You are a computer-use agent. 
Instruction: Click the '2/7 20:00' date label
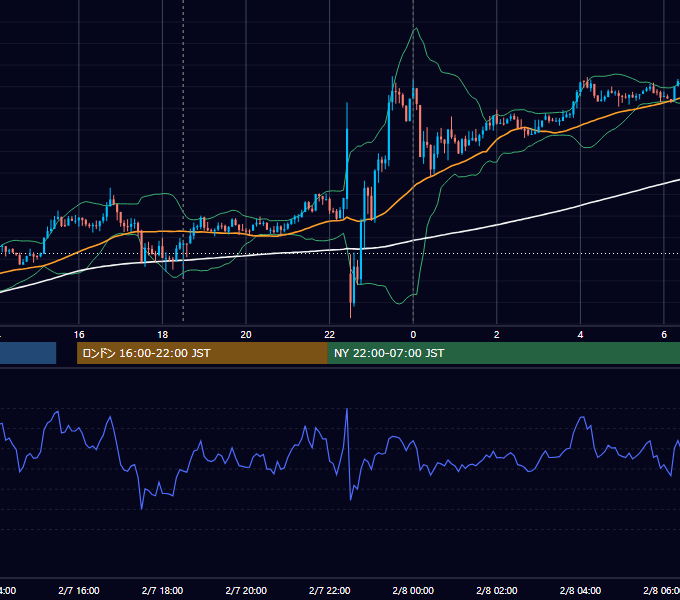point(246,590)
